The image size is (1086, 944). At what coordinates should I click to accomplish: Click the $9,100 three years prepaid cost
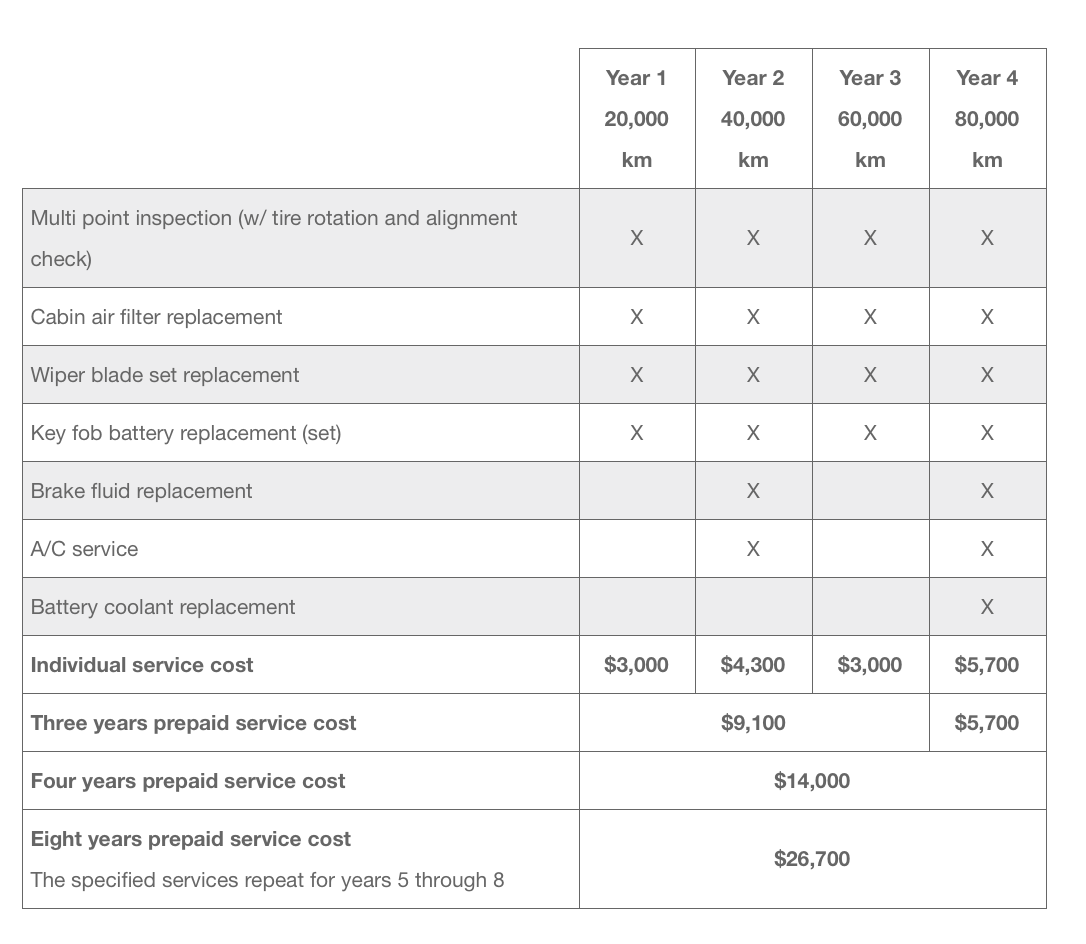(753, 723)
